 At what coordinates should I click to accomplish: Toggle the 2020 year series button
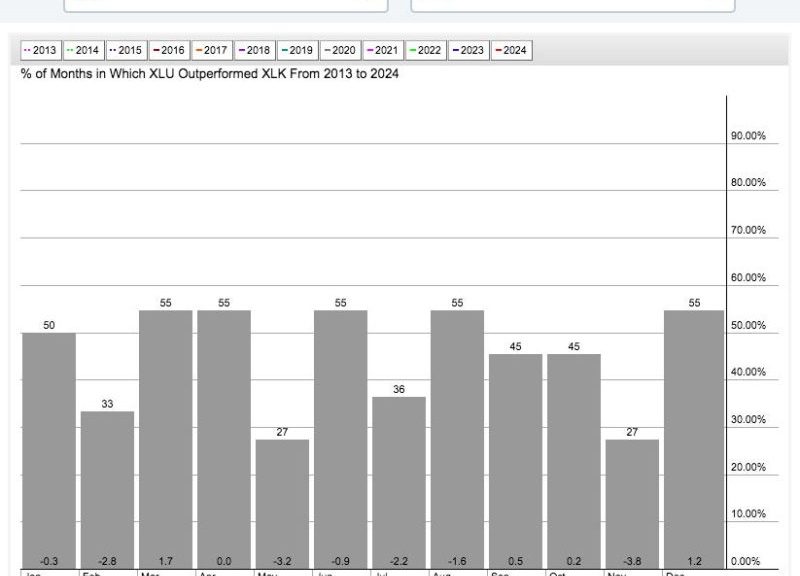[341, 51]
